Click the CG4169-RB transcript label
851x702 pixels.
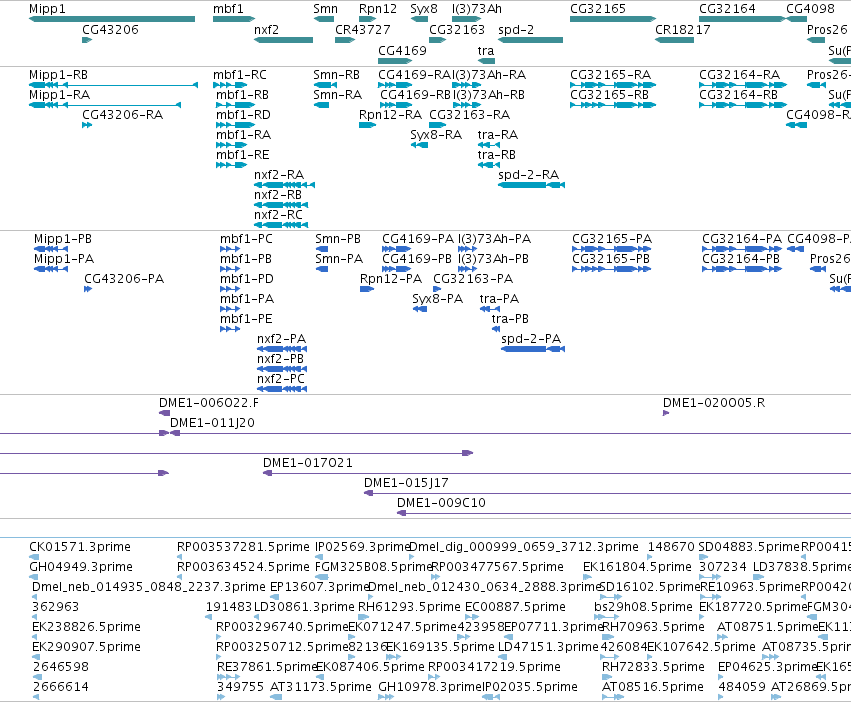pos(415,95)
